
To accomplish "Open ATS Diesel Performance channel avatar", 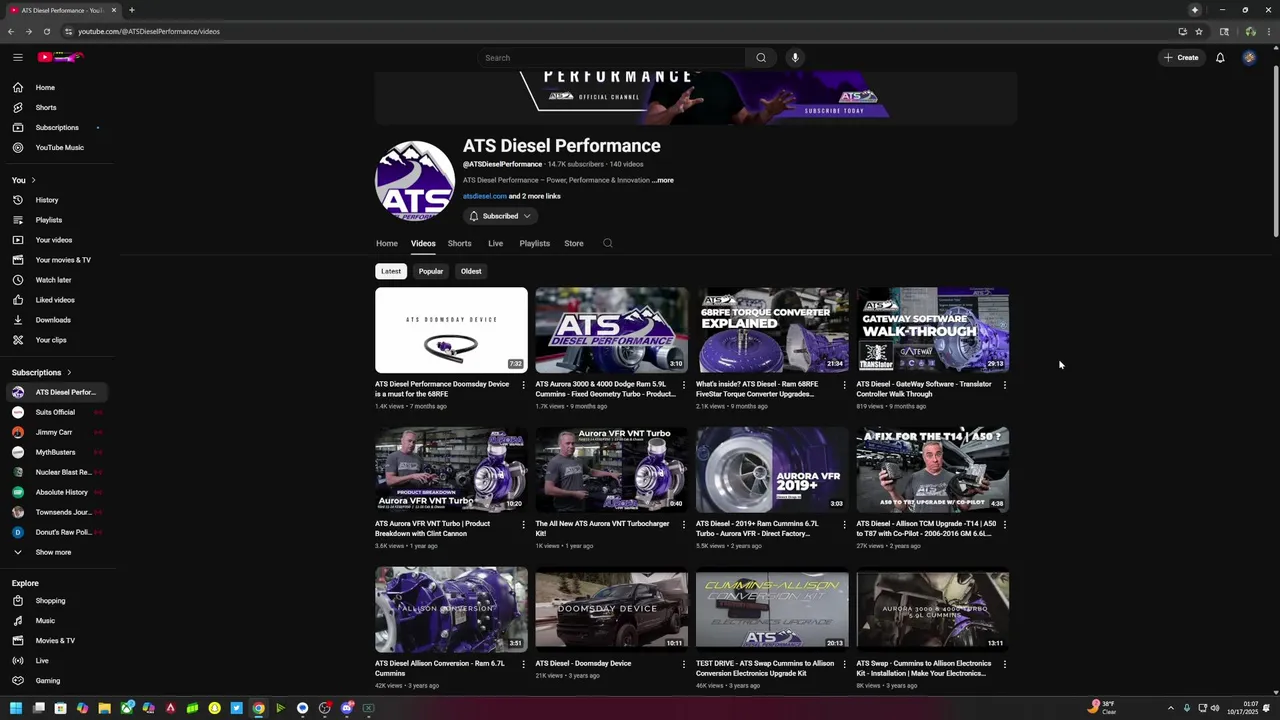I will (415, 180).
